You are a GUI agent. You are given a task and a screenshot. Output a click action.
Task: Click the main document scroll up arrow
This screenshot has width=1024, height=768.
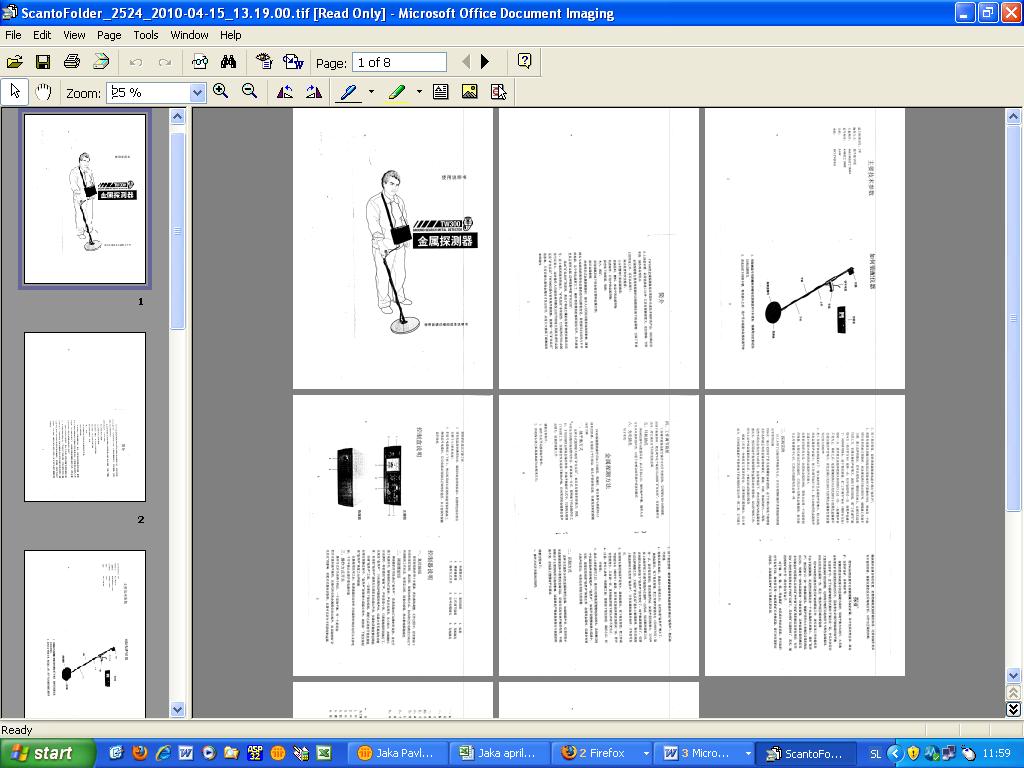coord(1014,117)
